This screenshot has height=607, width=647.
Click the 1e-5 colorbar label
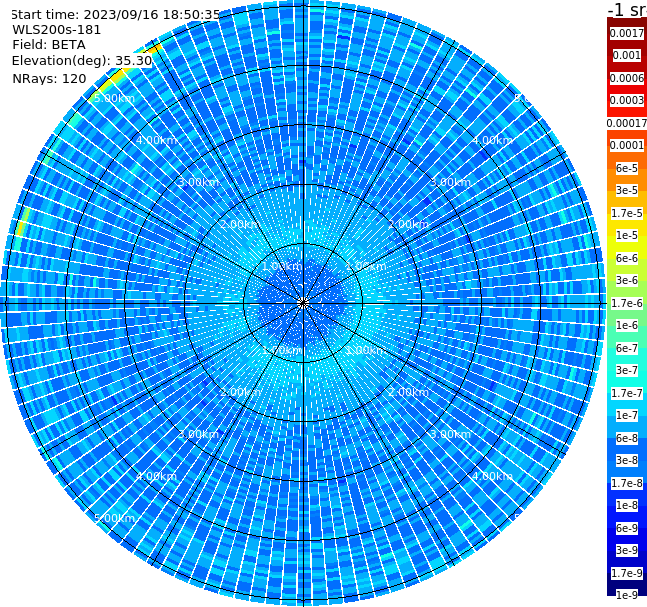click(627, 235)
